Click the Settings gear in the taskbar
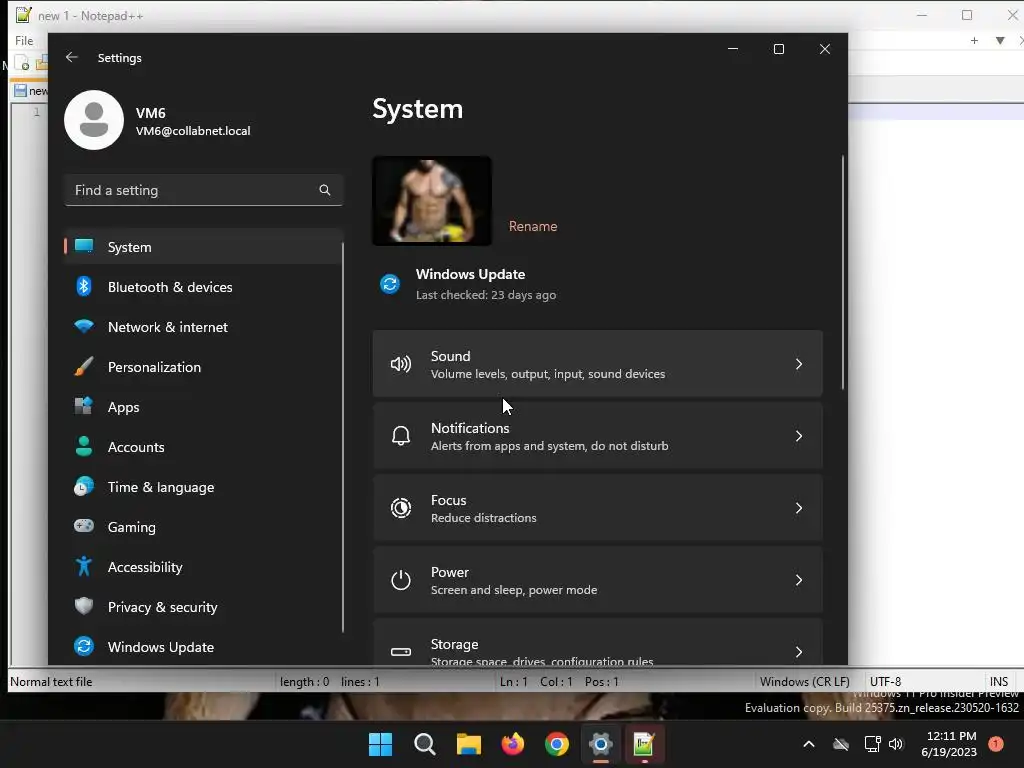Viewport: 1024px width, 768px height. pos(601,744)
